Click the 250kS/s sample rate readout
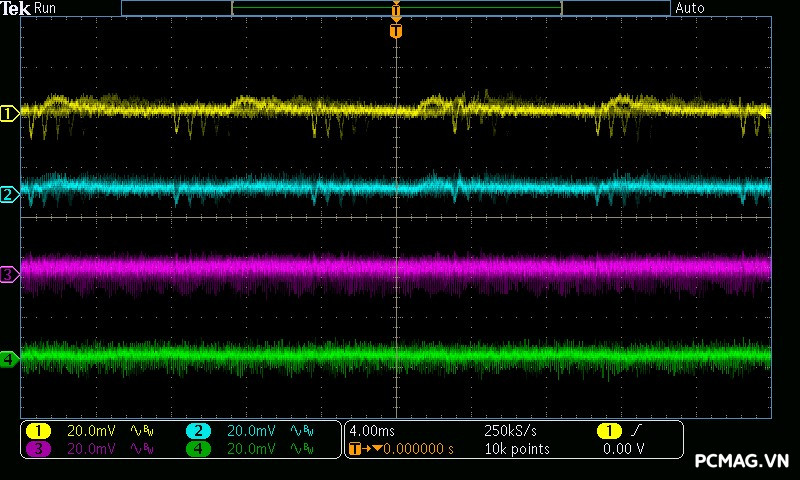 click(x=511, y=431)
